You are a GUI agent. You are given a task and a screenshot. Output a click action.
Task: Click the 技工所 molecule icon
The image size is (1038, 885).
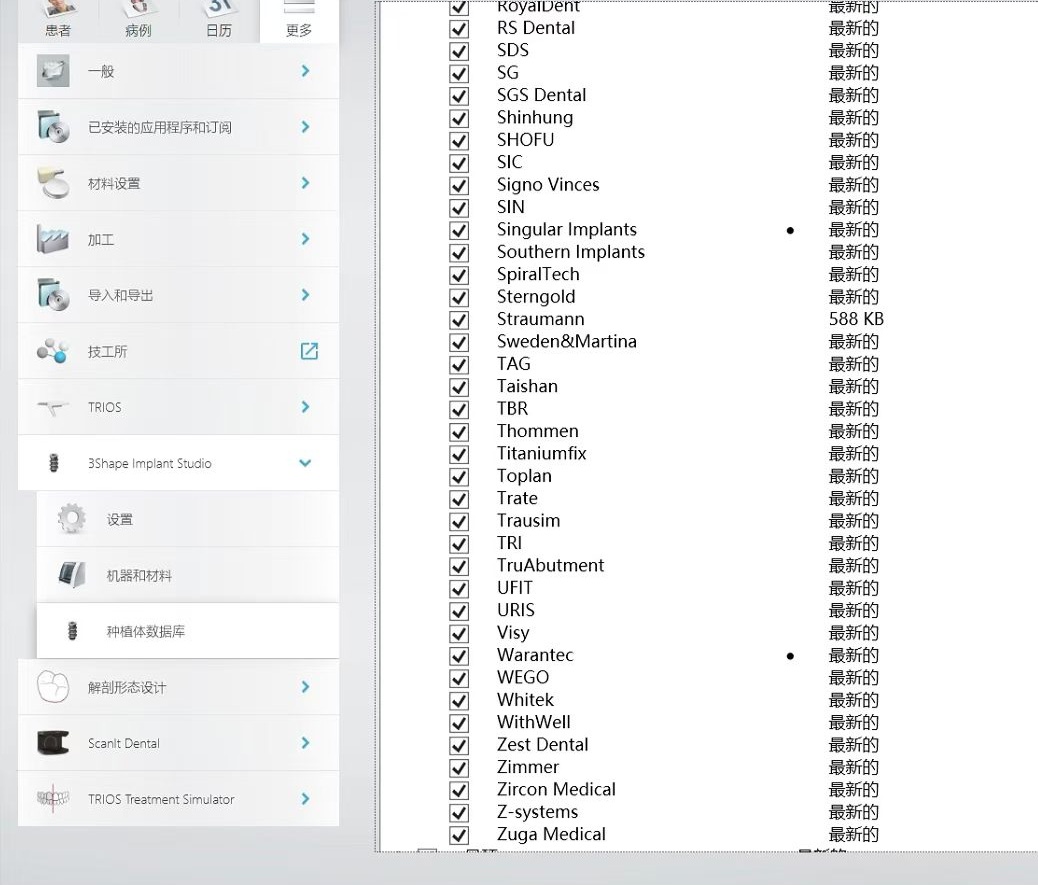(x=53, y=351)
